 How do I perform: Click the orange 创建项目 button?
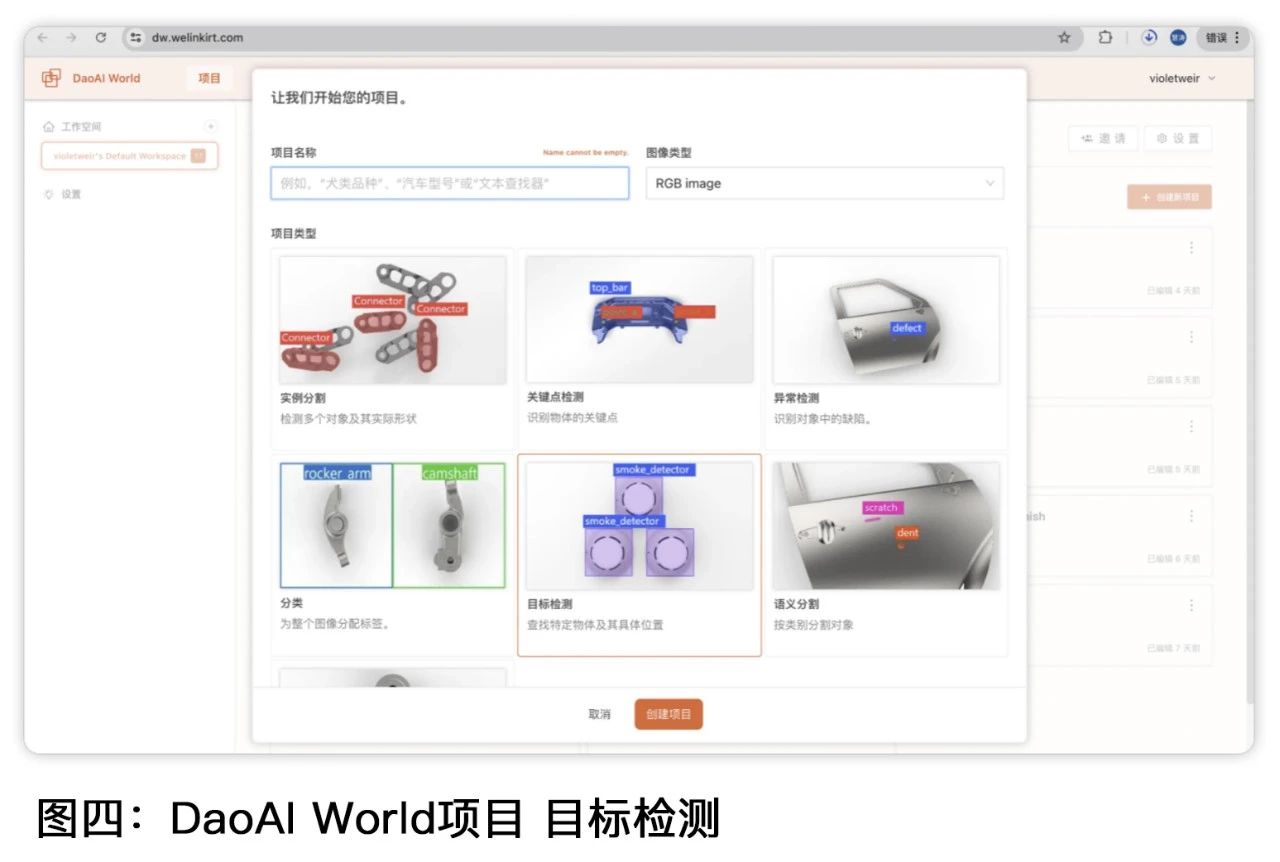pyautogui.click(x=669, y=714)
